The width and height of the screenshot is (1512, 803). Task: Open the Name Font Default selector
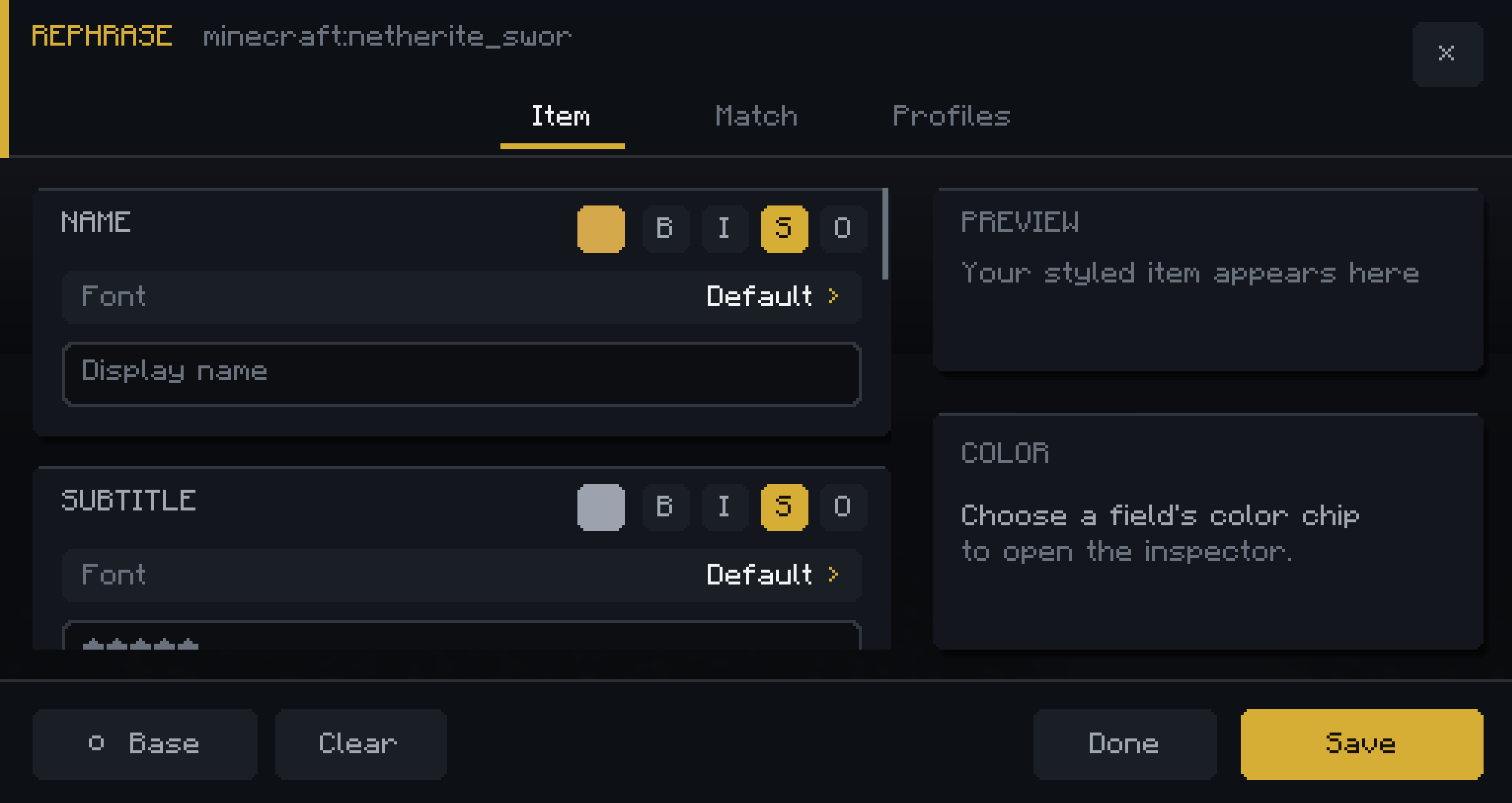[x=461, y=297]
